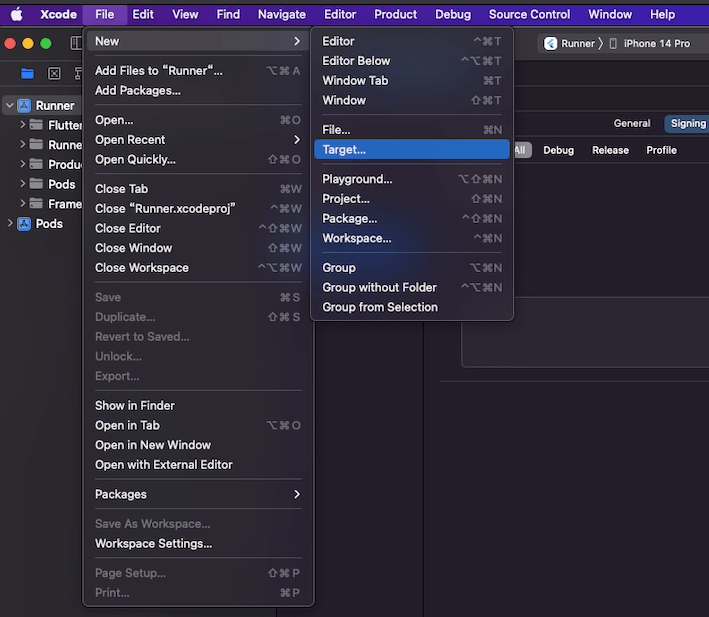Click Add Files to "Runner"...
This screenshot has width=709, height=617.
point(198,71)
